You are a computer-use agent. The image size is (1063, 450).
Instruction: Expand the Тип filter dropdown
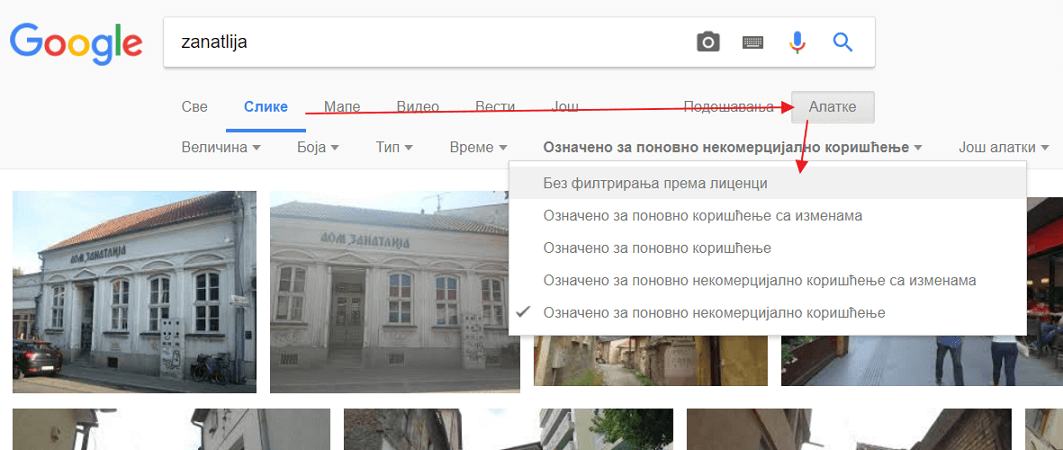point(394,147)
